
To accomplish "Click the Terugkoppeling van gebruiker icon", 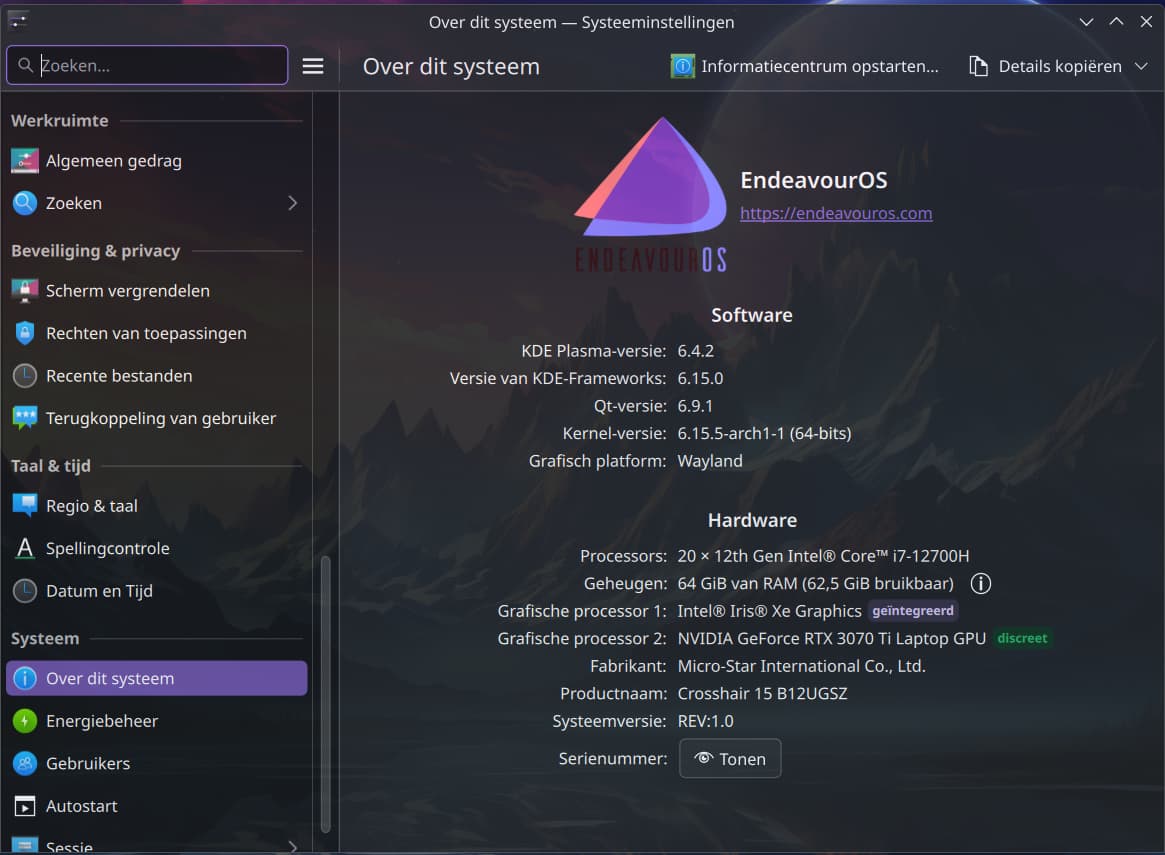I will 25,418.
